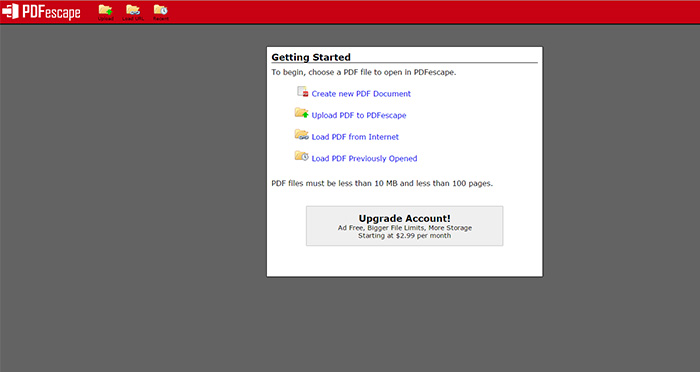Image resolution: width=700 pixels, height=372 pixels.
Task: Follow the Load PDF from Internet link
Action: [x=355, y=137]
